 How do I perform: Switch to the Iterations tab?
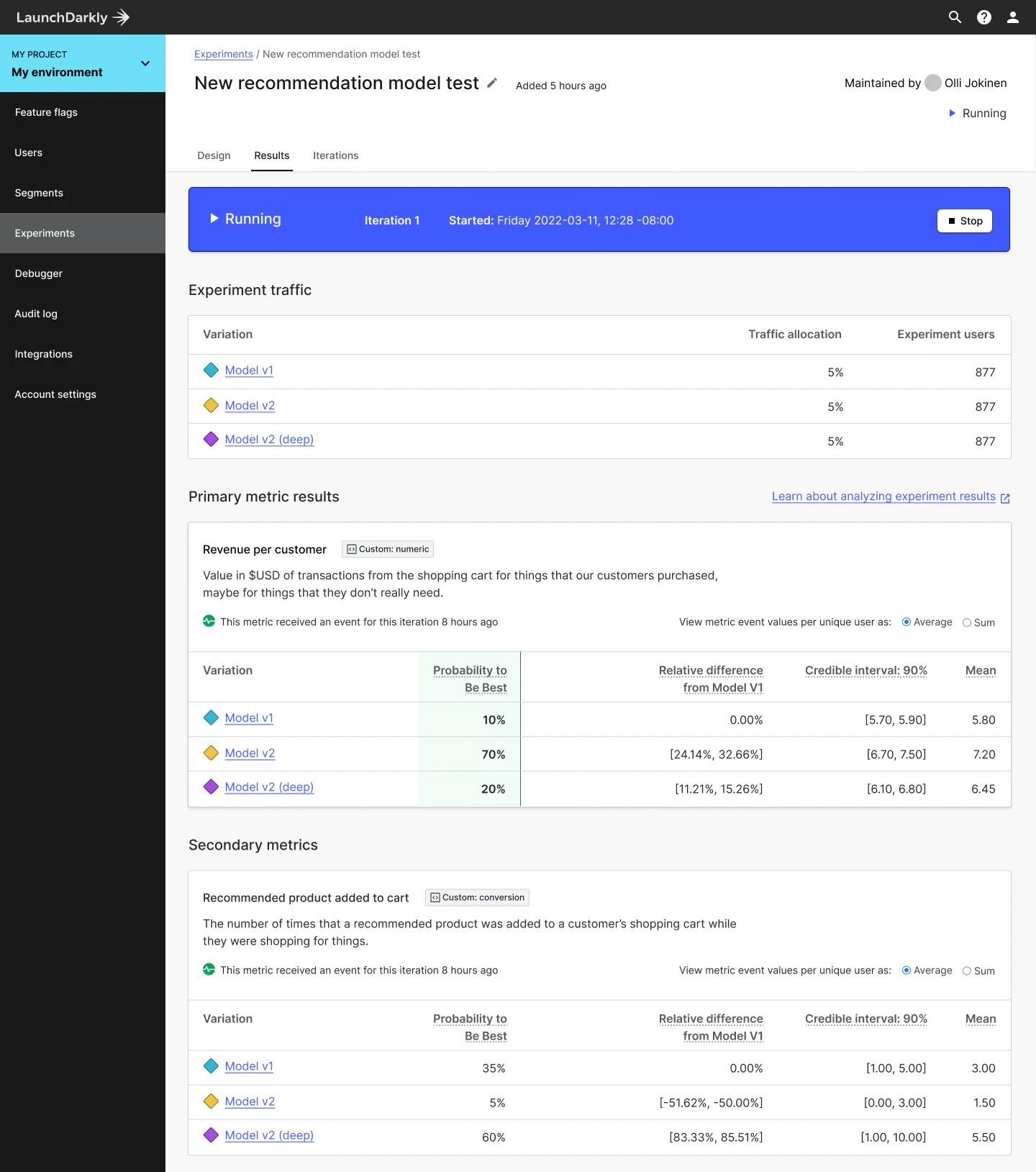click(335, 155)
